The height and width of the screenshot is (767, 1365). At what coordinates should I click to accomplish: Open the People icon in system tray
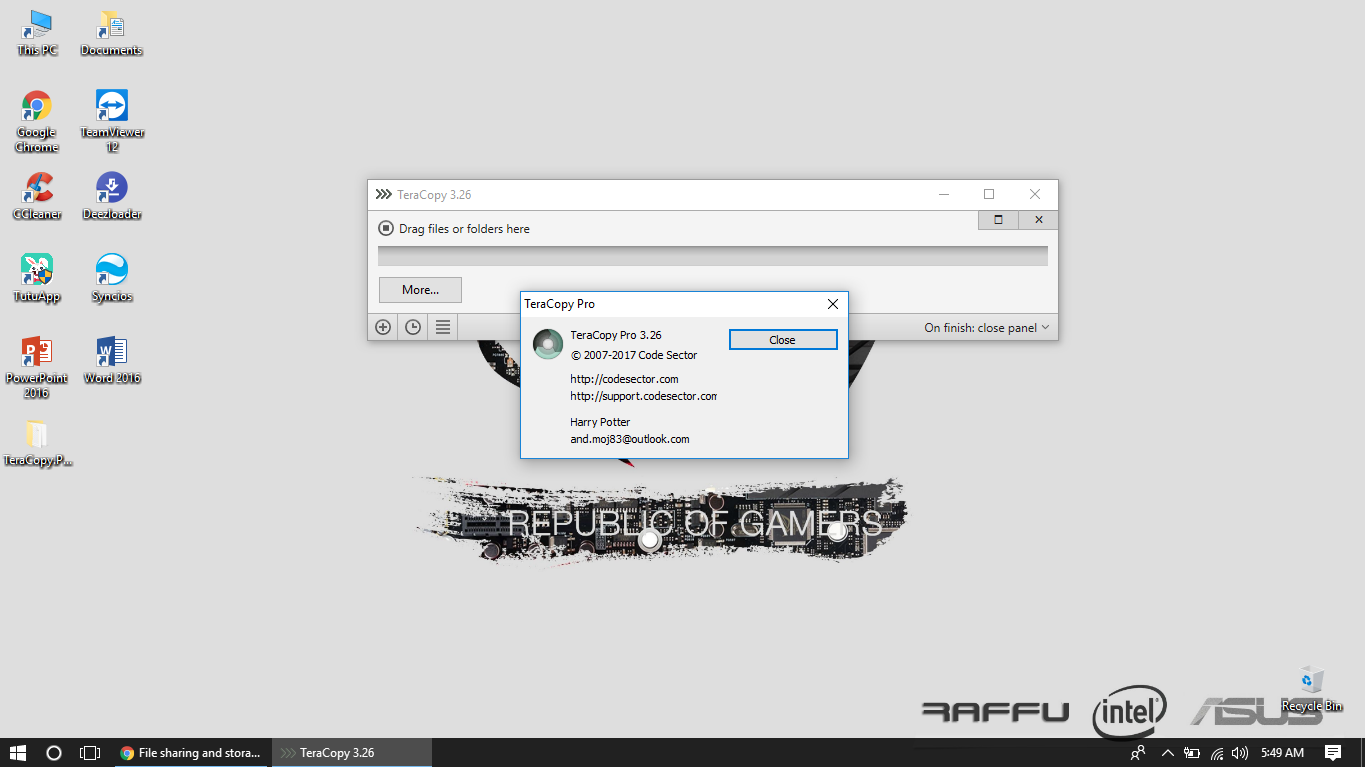coord(1138,752)
